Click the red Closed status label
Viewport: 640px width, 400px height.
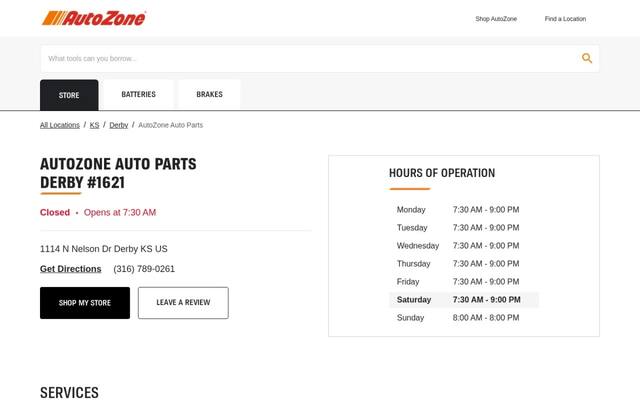[x=55, y=212]
